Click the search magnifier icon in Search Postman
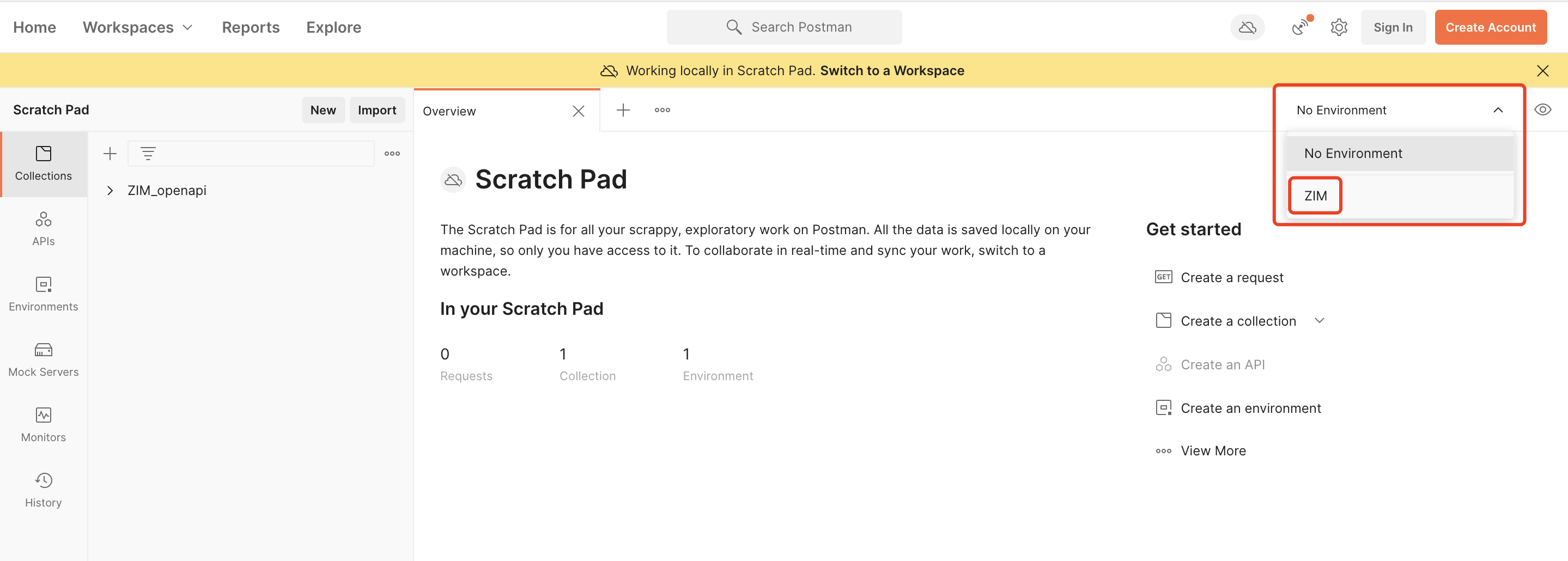Screen dimensions: 1568x561 pos(734,27)
